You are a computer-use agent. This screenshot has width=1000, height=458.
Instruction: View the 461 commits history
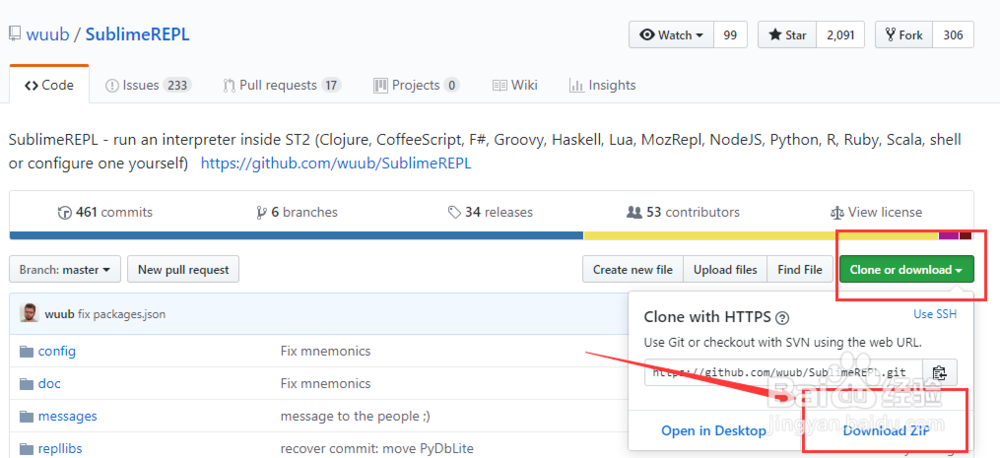click(105, 212)
